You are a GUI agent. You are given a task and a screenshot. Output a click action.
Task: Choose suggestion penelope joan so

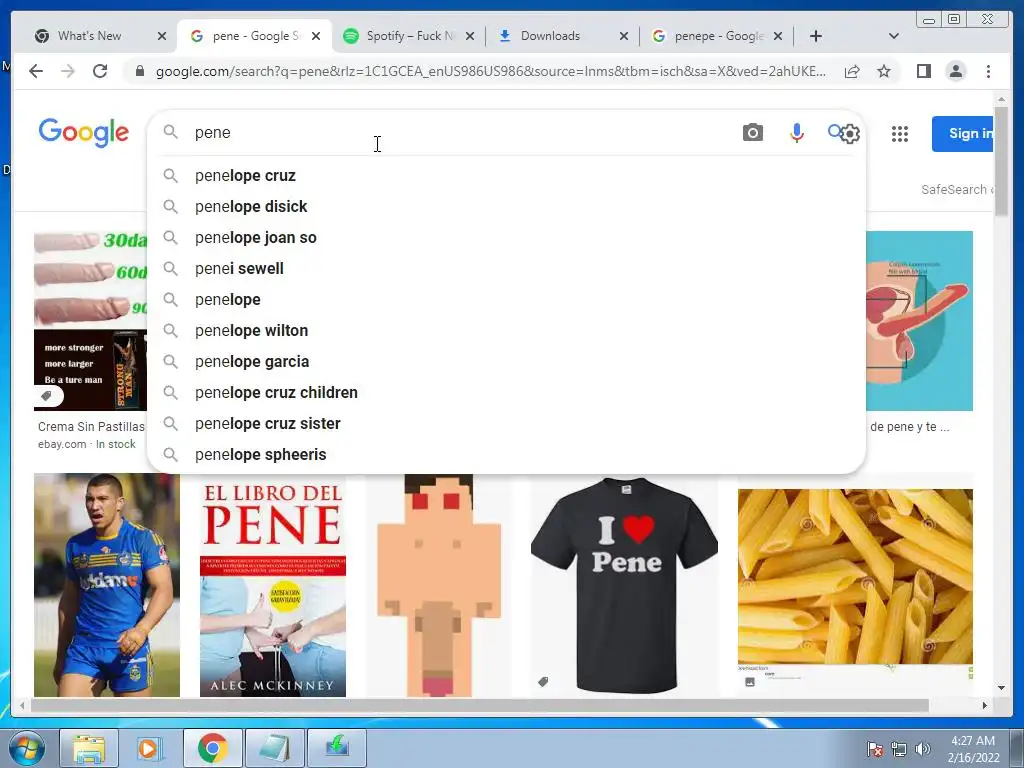point(506,238)
